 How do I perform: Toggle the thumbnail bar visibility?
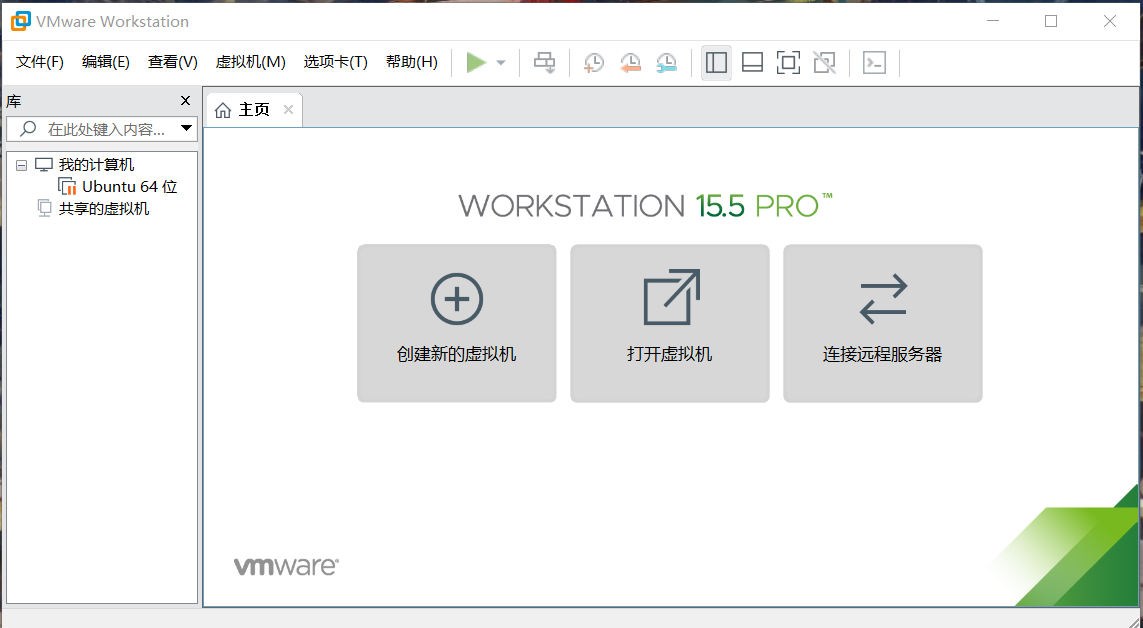click(752, 62)
